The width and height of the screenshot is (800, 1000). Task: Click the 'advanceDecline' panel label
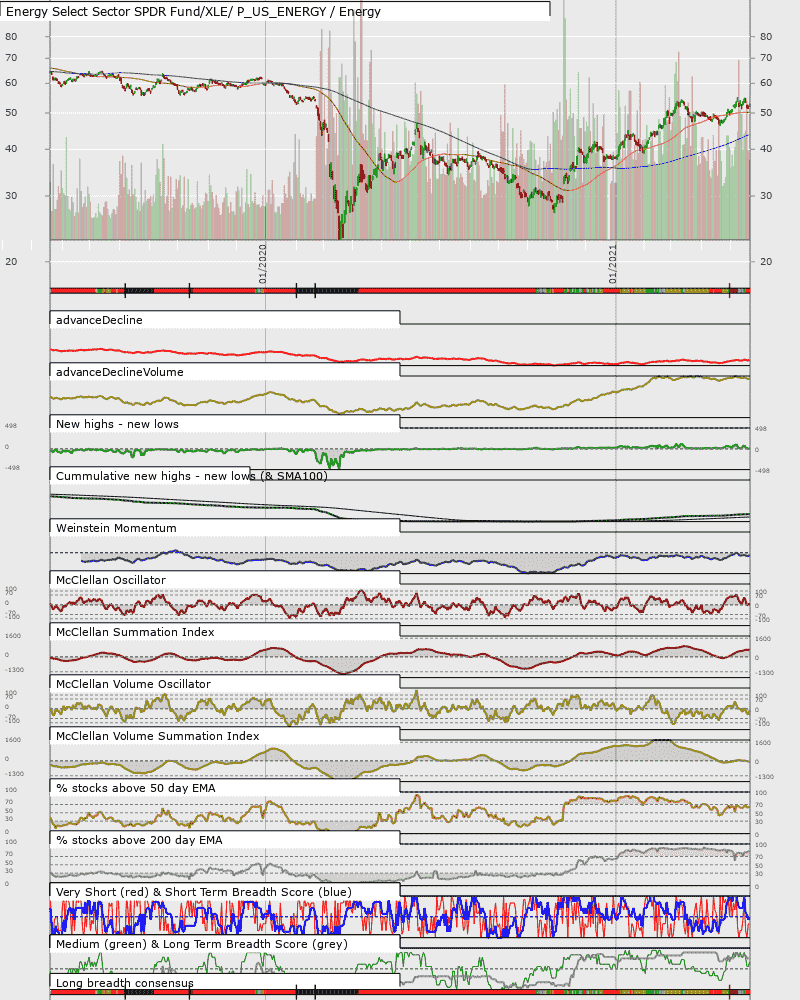tap(99, 320)
